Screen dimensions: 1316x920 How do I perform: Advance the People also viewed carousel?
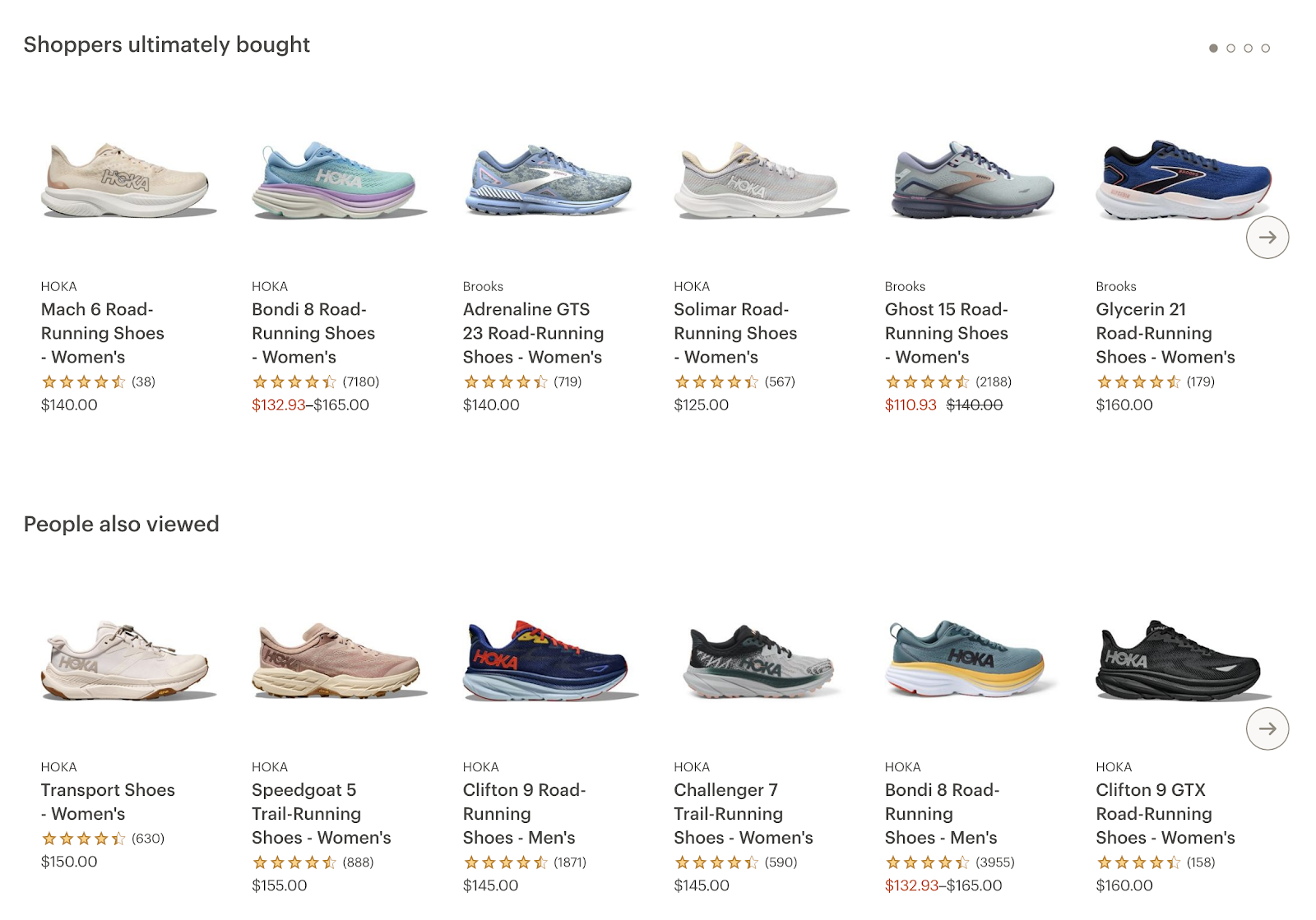tap(1268, 728)
